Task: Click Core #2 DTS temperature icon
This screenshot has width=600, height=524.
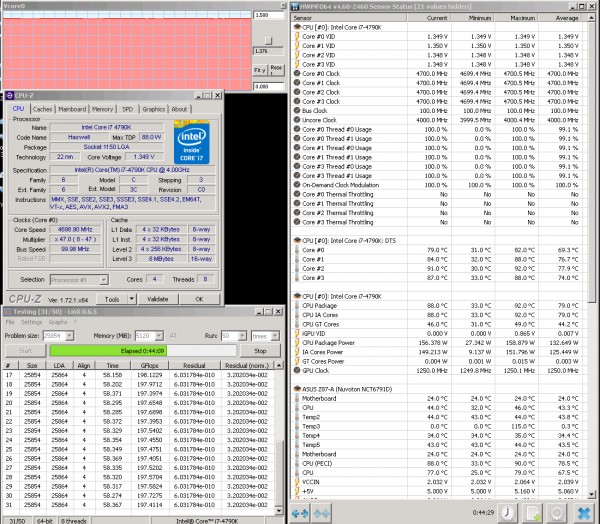Action: point(297,268)
